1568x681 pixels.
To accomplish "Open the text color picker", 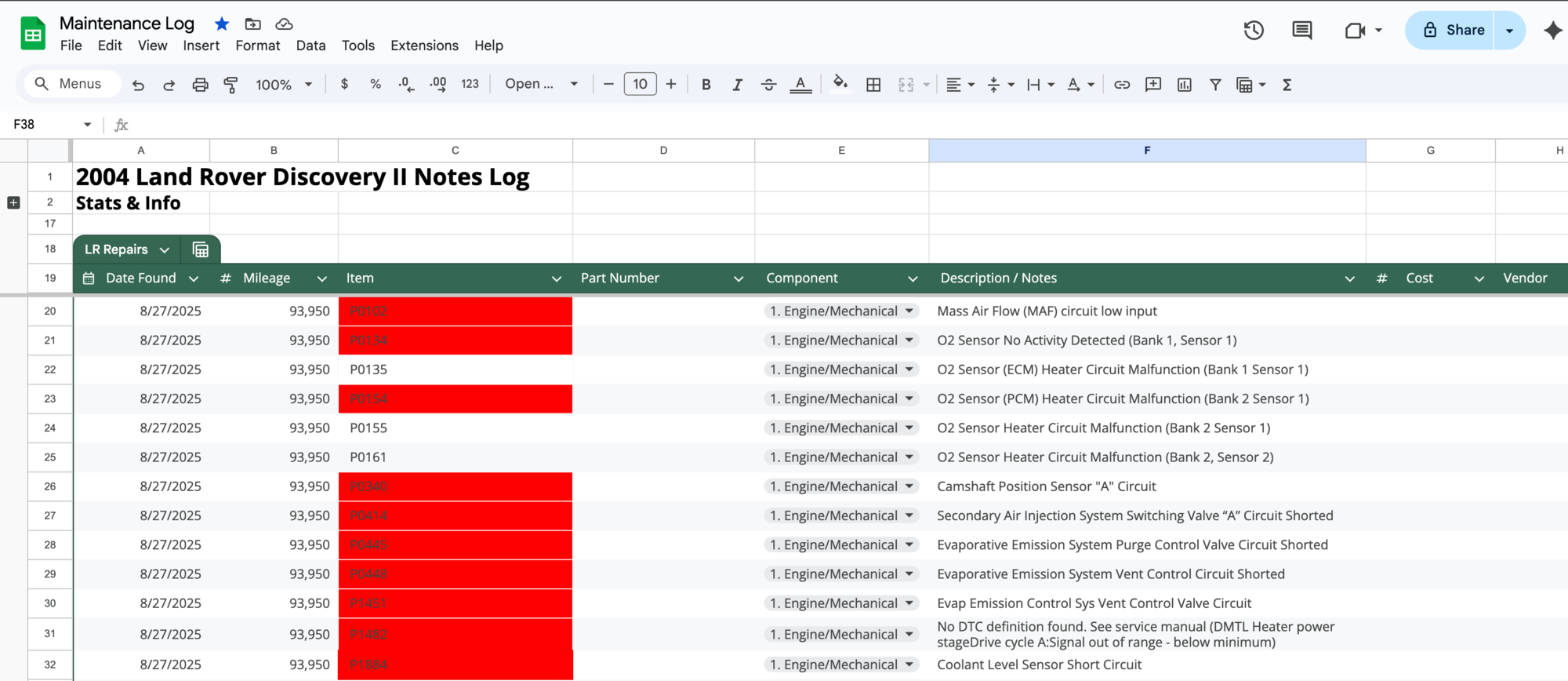I will (x=800, y=85).
